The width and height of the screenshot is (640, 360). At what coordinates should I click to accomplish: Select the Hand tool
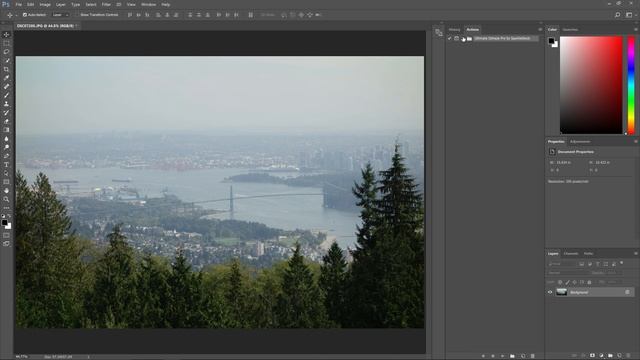click(x=6, y=191)
